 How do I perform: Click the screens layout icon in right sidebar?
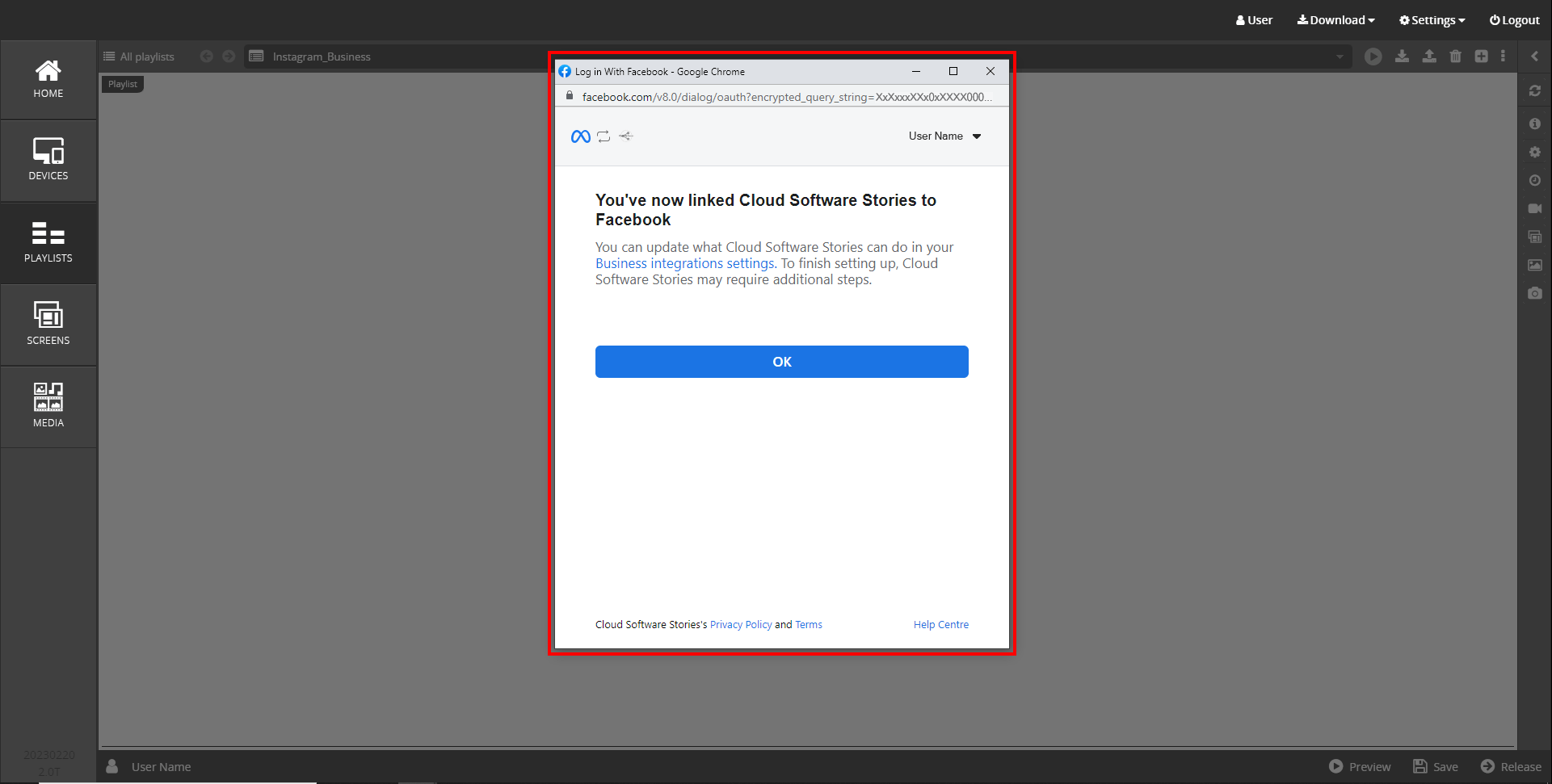coord(1535,237)
